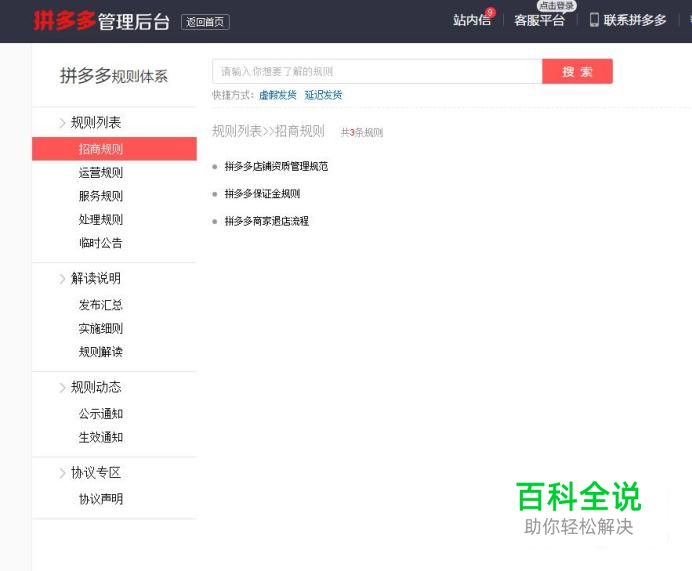Click the red 搜索 button
692x571 pixels.
pos(577,71)
